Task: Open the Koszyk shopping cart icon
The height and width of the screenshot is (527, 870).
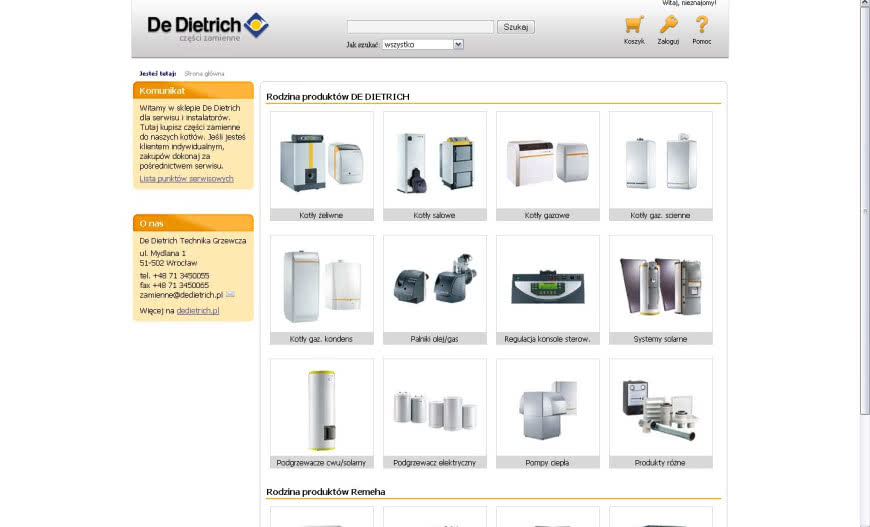Action: pyautogui.click(x=634, y=24)
